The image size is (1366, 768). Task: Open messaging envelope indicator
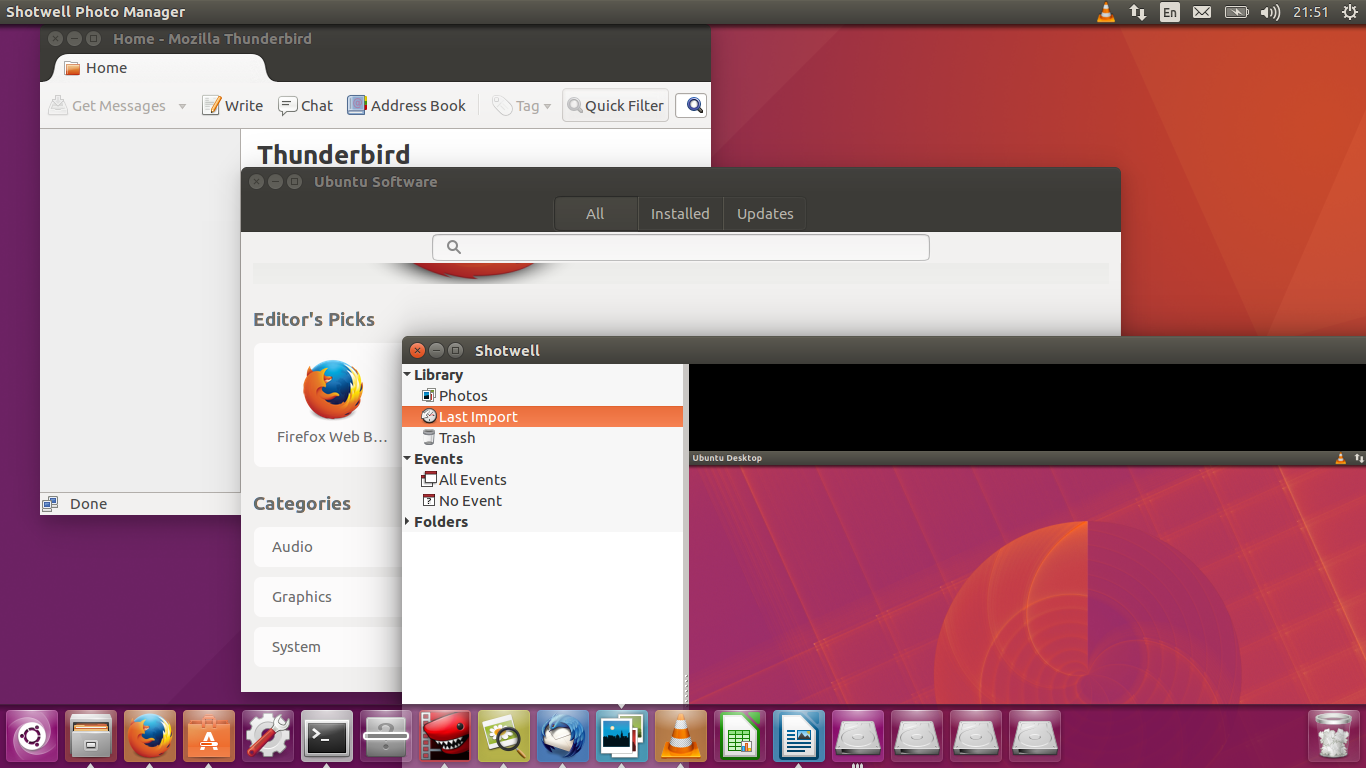(1202, 12)
